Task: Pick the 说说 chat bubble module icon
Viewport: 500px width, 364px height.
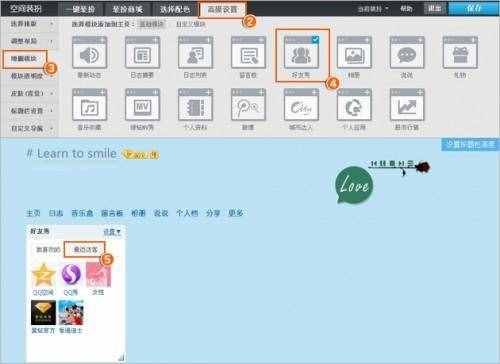Action: (407, 53)
